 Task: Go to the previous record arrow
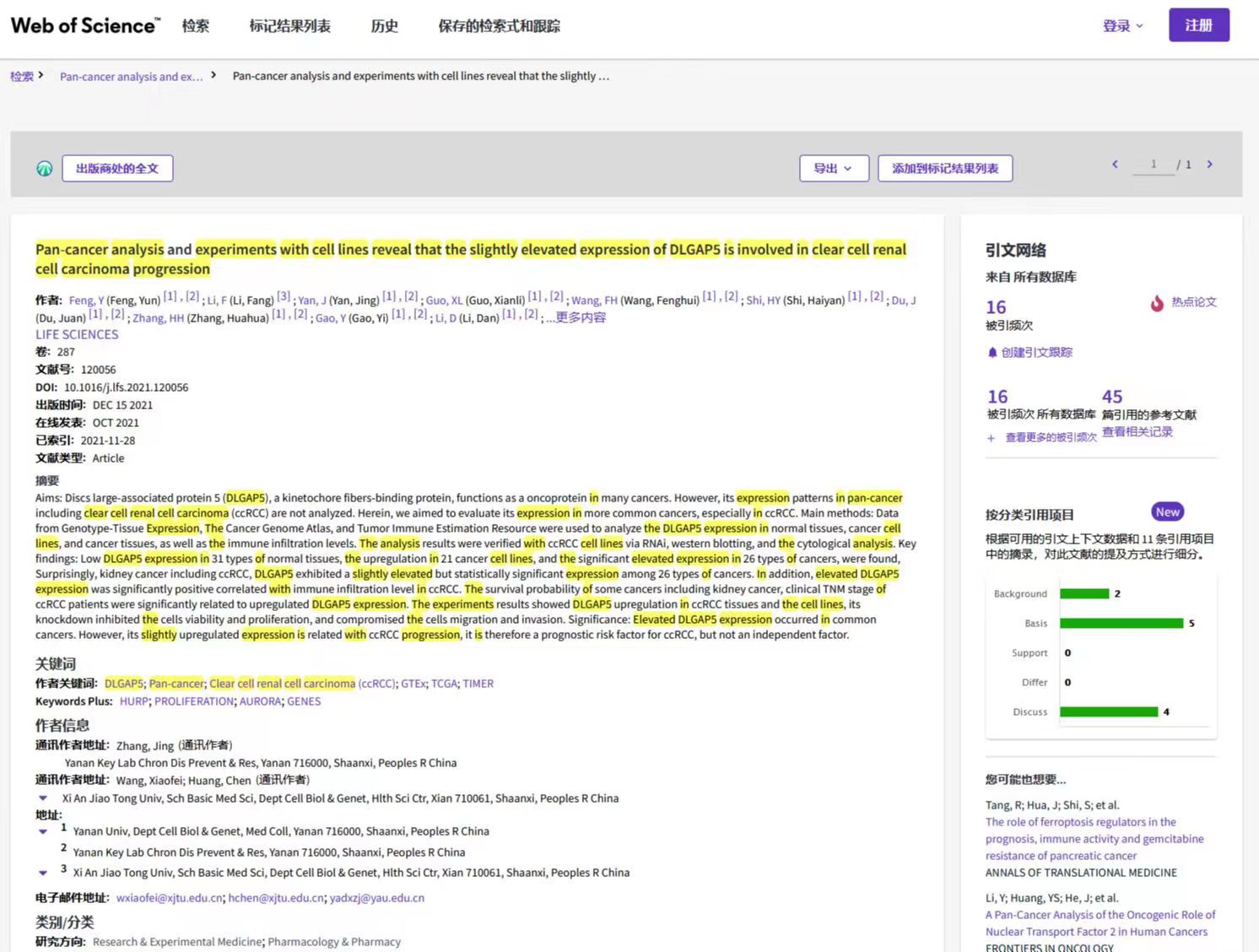click(x=1115, y=165)
